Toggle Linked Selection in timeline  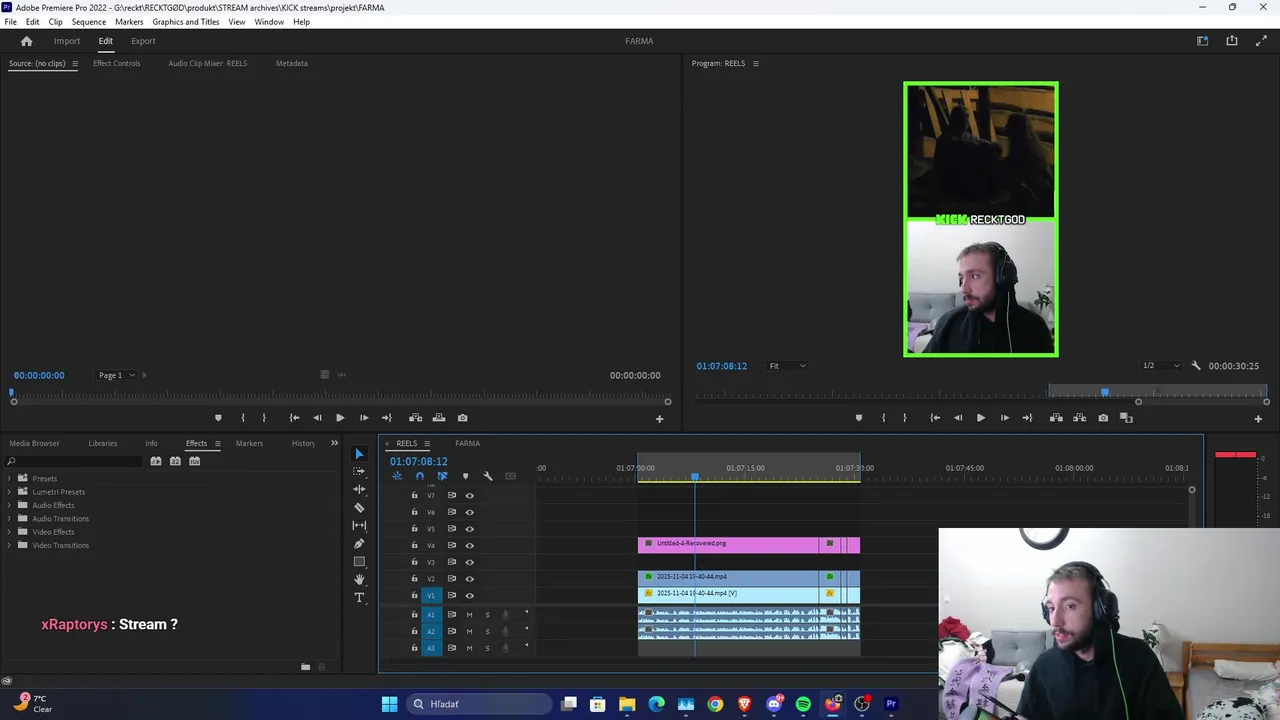[x=442, y=476]
